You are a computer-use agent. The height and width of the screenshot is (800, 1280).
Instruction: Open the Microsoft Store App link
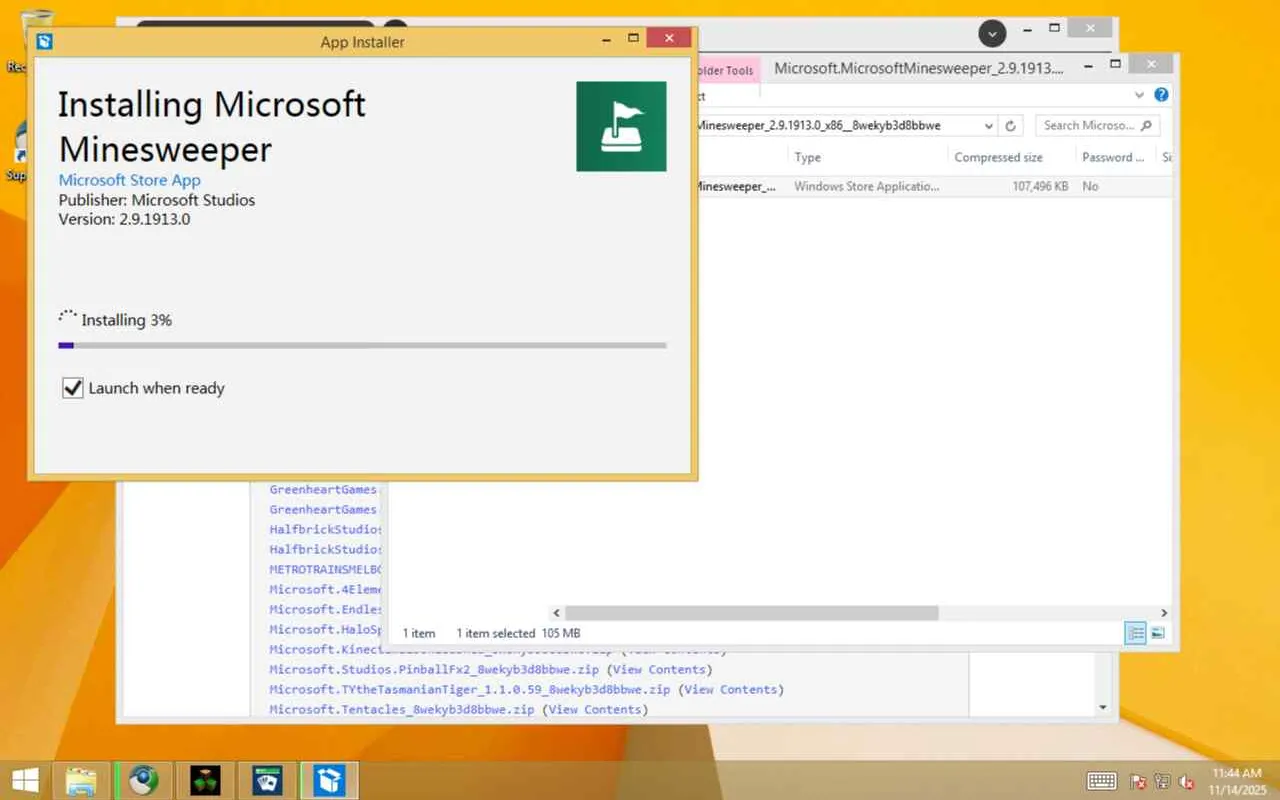pyautogui.click(x=129, y=180)
